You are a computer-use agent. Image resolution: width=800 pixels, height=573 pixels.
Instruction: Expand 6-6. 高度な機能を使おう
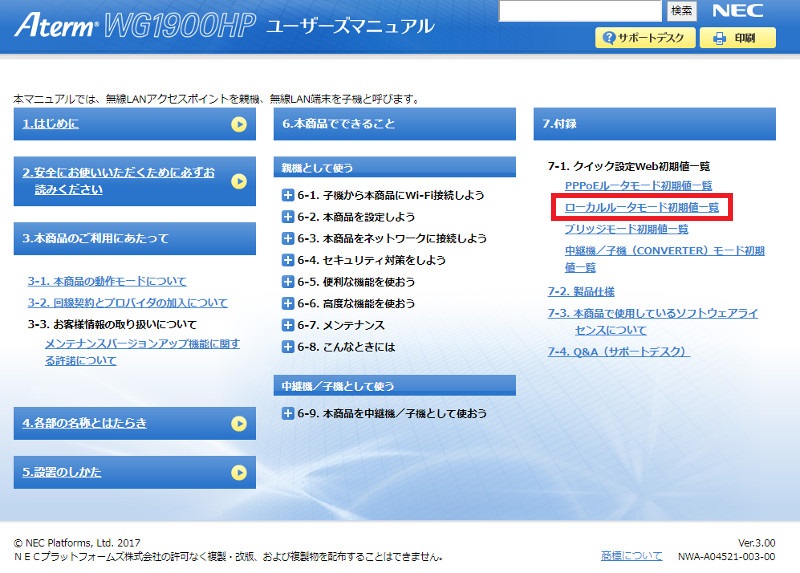point(288,304)
